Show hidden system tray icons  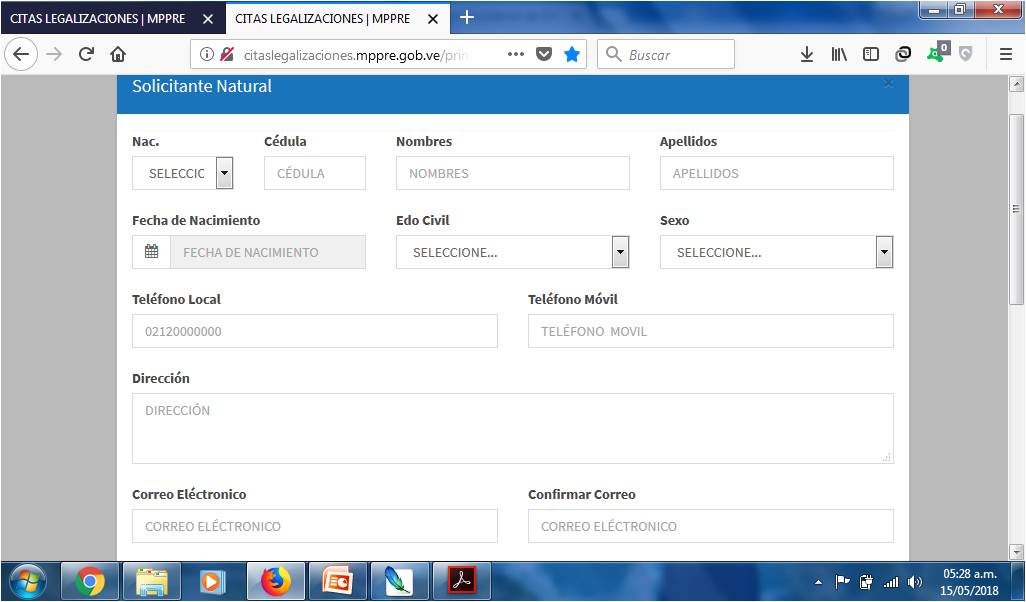pyautogui.click(x=818, y=582)
